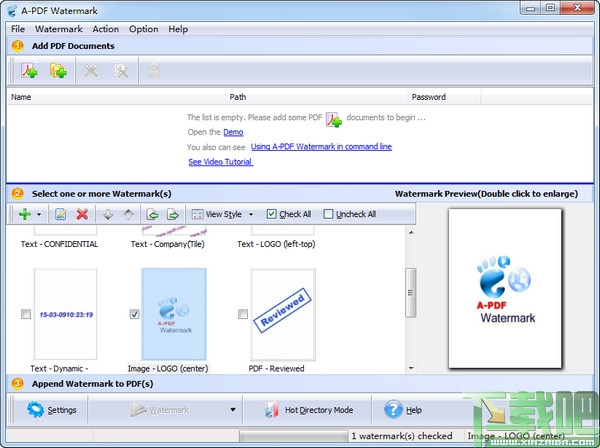Uncheck the Image - LOGO (center) checkbox

(134, 314)
